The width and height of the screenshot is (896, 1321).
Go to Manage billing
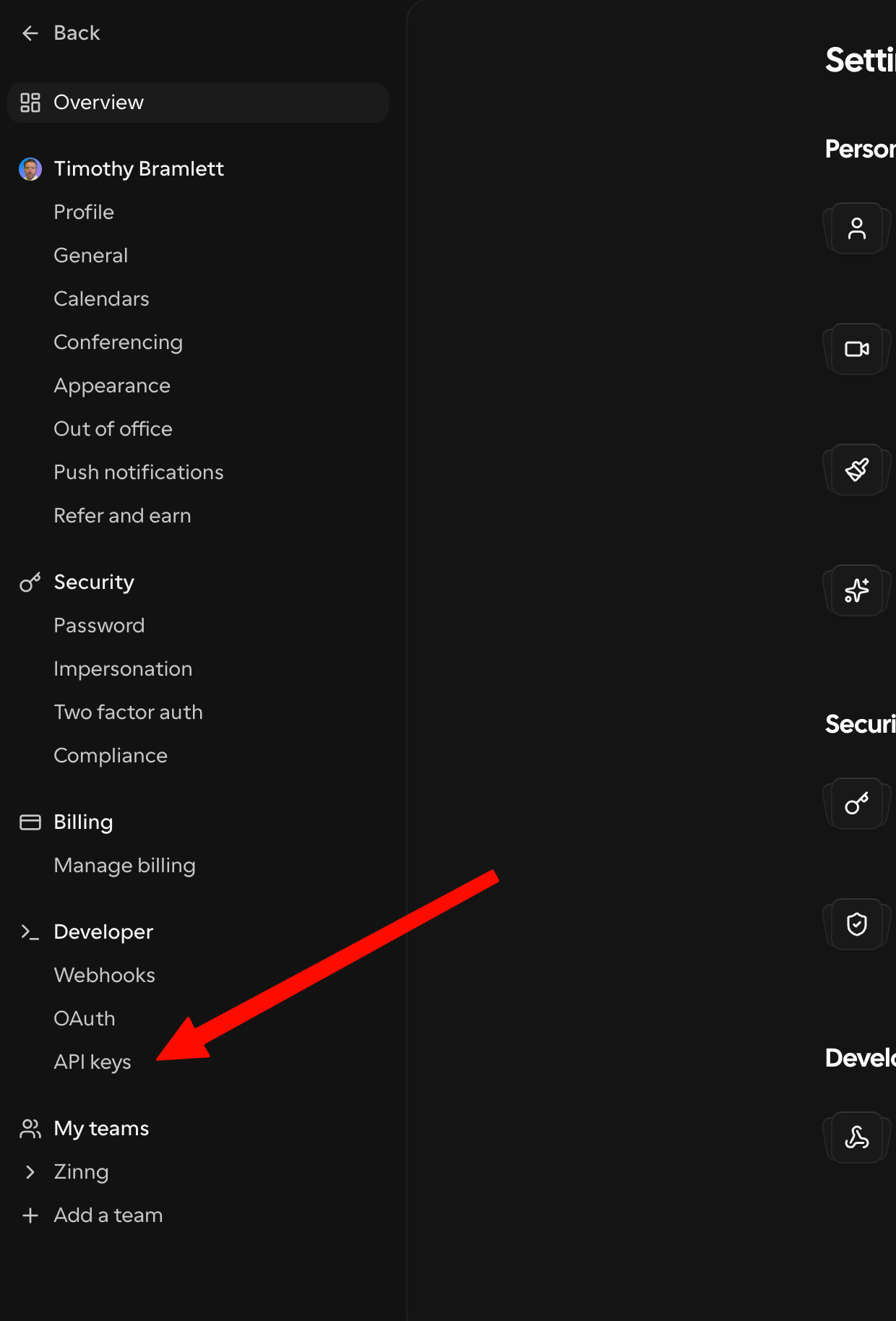(124, 866)
